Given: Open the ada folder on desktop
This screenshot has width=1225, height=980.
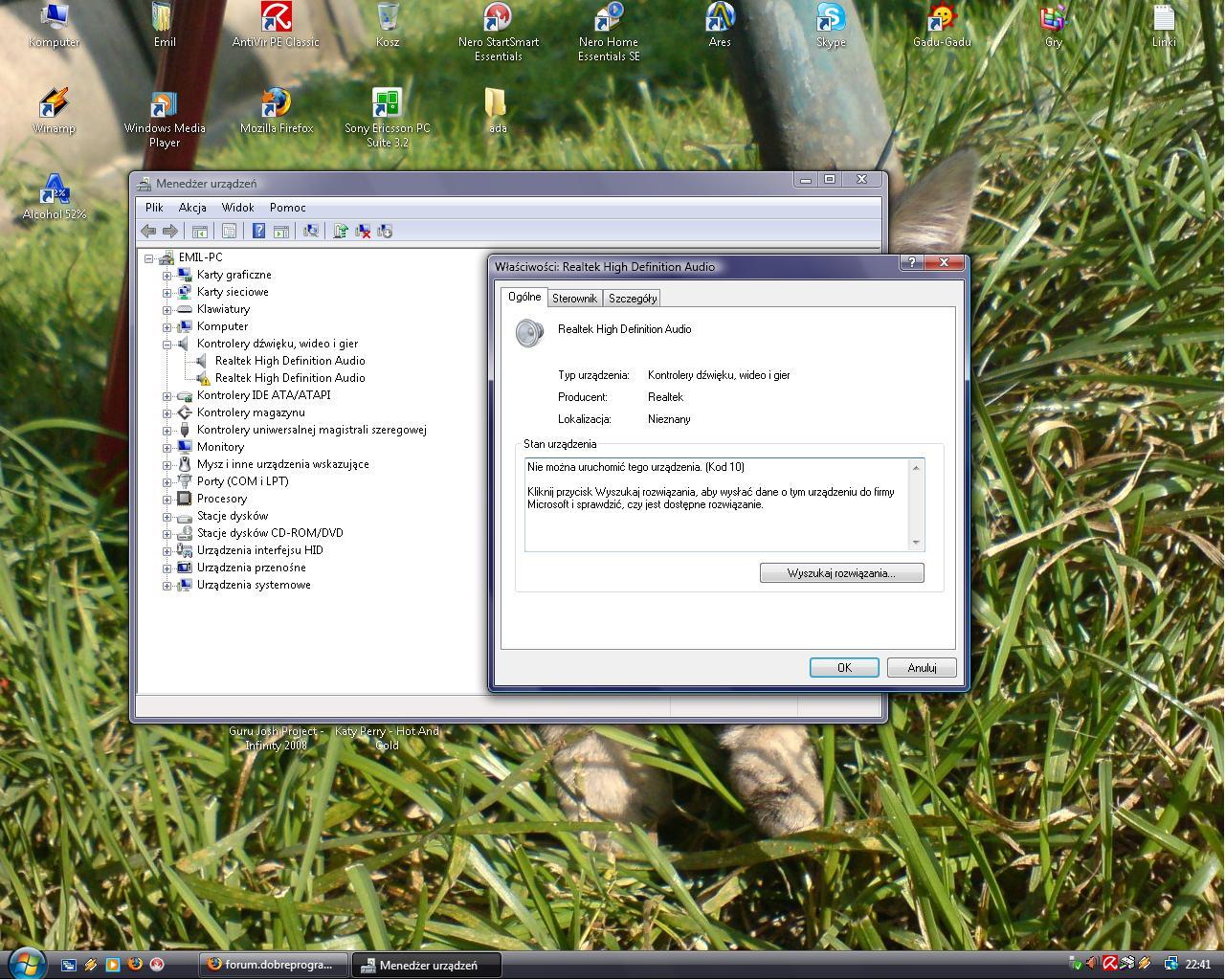Looking at the screenshot, I should (x=497, y=112).
